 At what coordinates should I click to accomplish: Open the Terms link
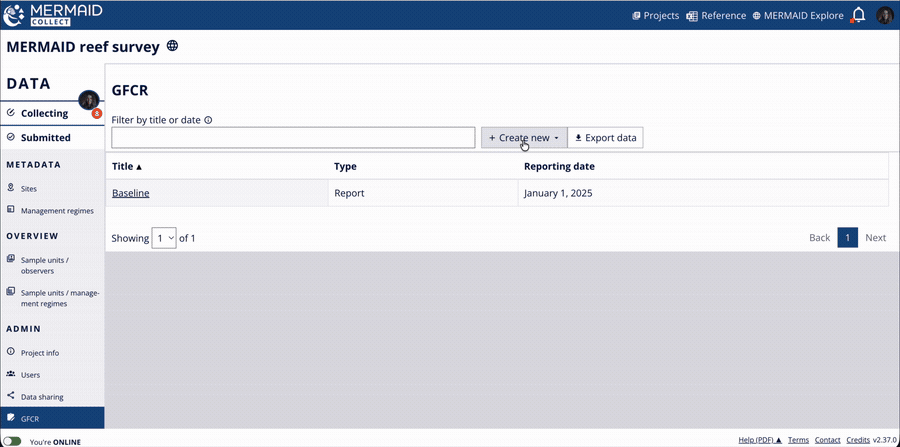(798, 440)
